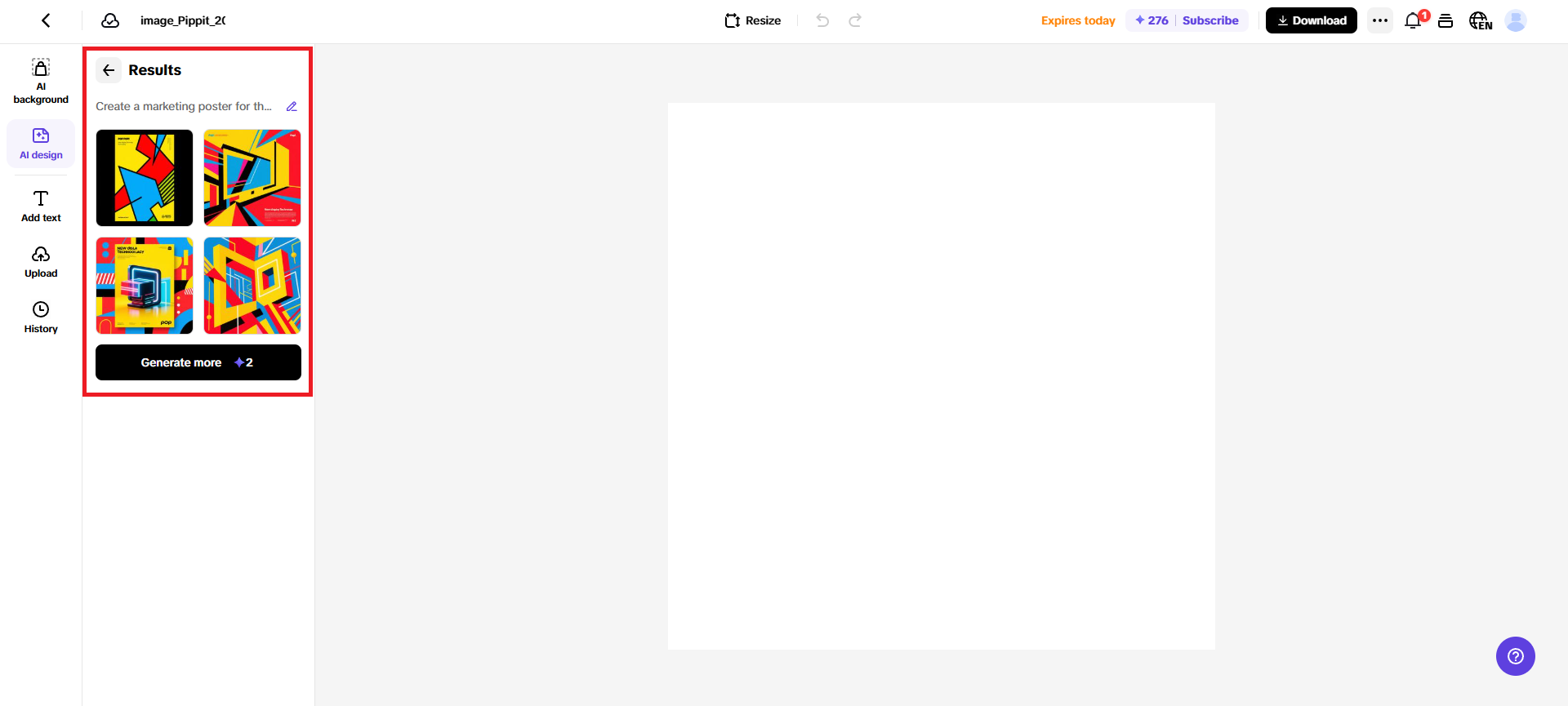Change language with the globe EN icon
Viewport: 1568px width, 706px height.
1481,20
